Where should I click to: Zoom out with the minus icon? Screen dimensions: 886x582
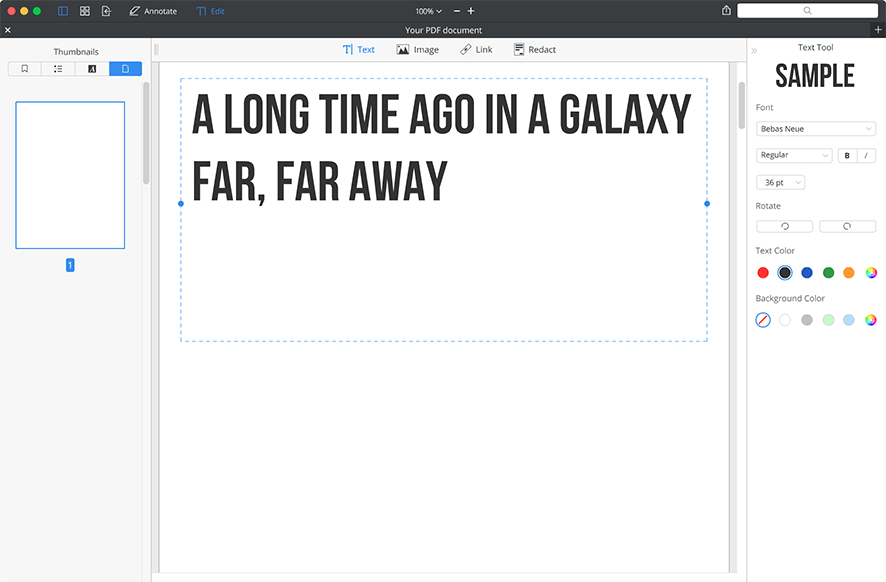pos(457,11)
